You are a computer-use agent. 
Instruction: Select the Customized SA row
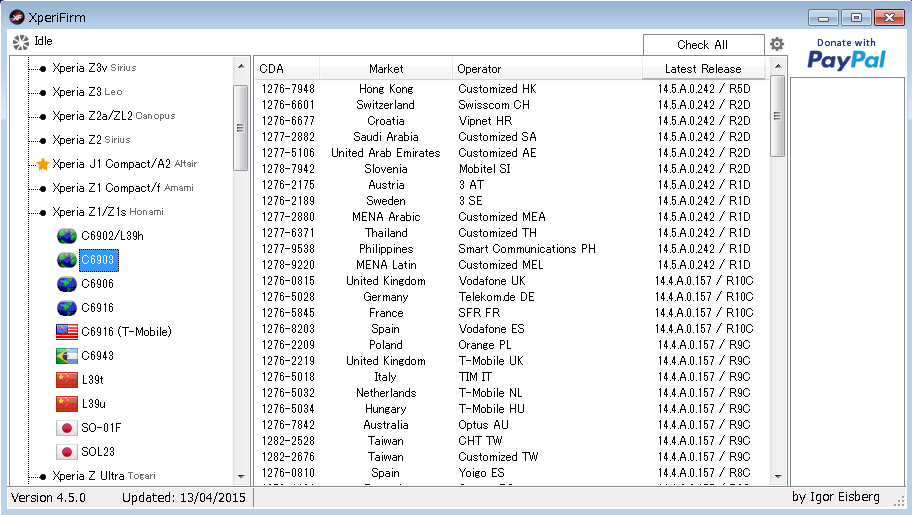tap(512, 137)
